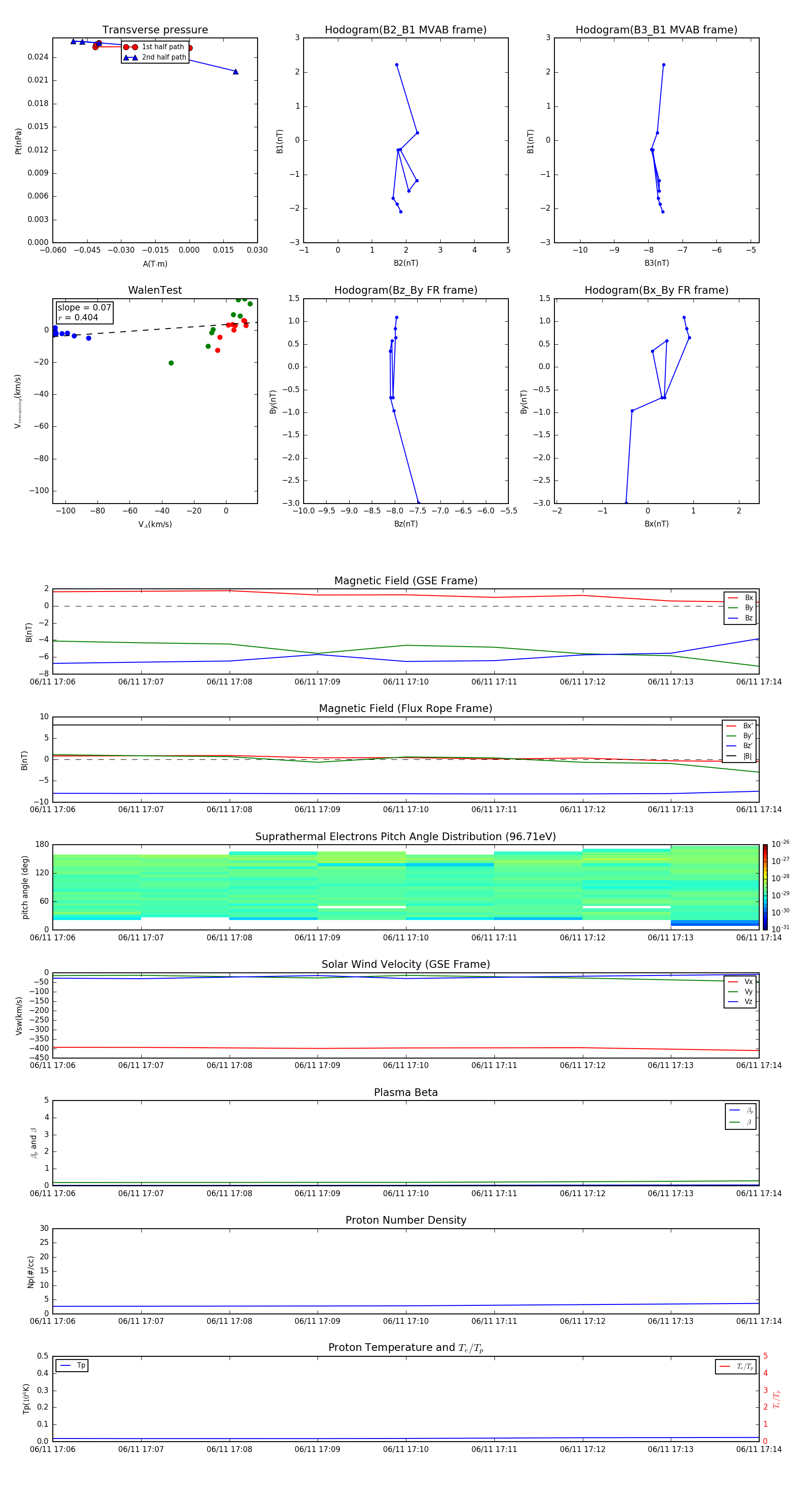The width and height of the screenshot is (812, 1489).
Task: Select the "r = 0.404" annotation
Action: click(x=78, y=317)
